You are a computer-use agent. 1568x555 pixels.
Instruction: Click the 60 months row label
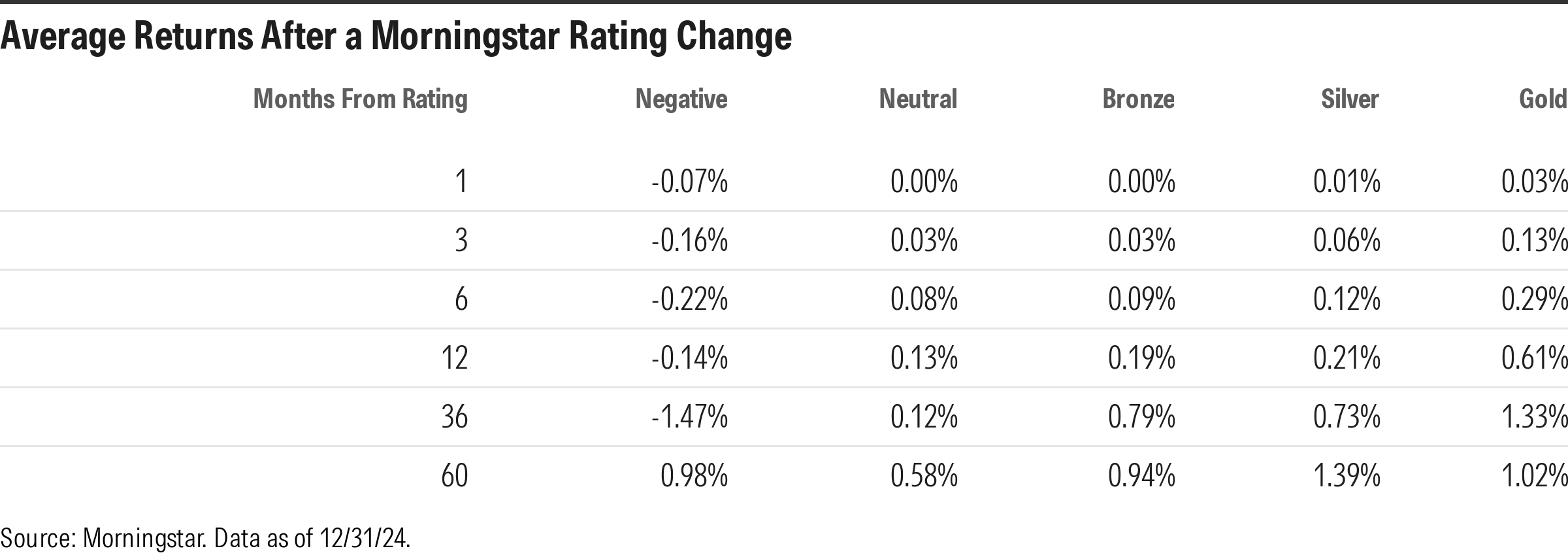point(455,476)
